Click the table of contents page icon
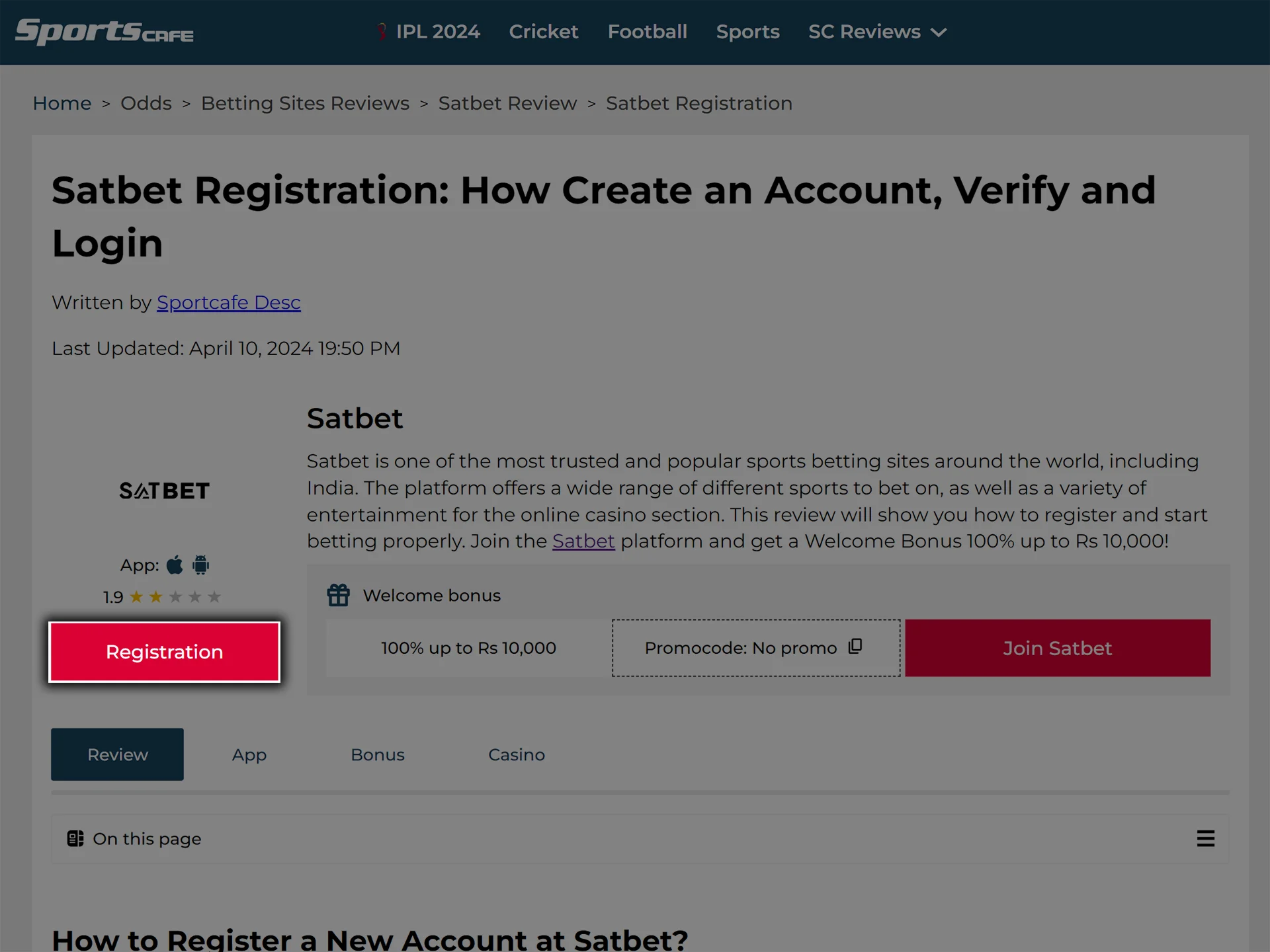The width and height of the screenshot is (1270, 952). click(x=74, y=837)
